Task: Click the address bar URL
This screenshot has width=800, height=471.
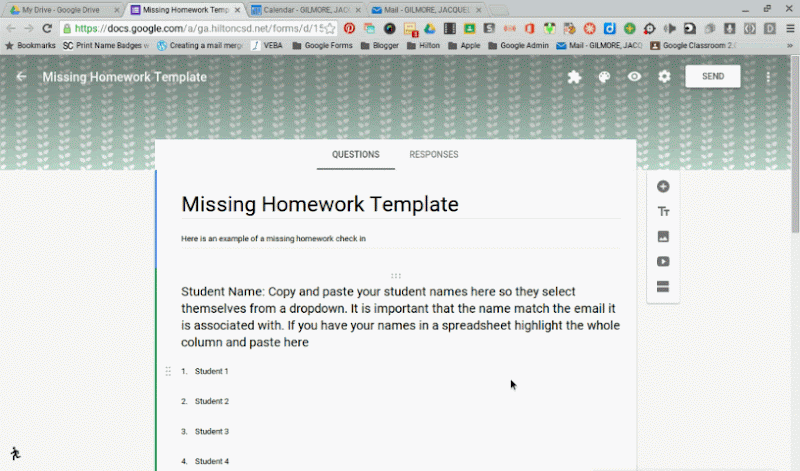Action: [199, 29]
